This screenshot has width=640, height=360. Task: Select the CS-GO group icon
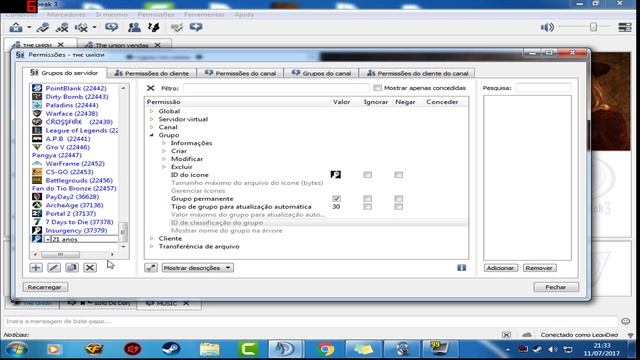pos(37,172)
